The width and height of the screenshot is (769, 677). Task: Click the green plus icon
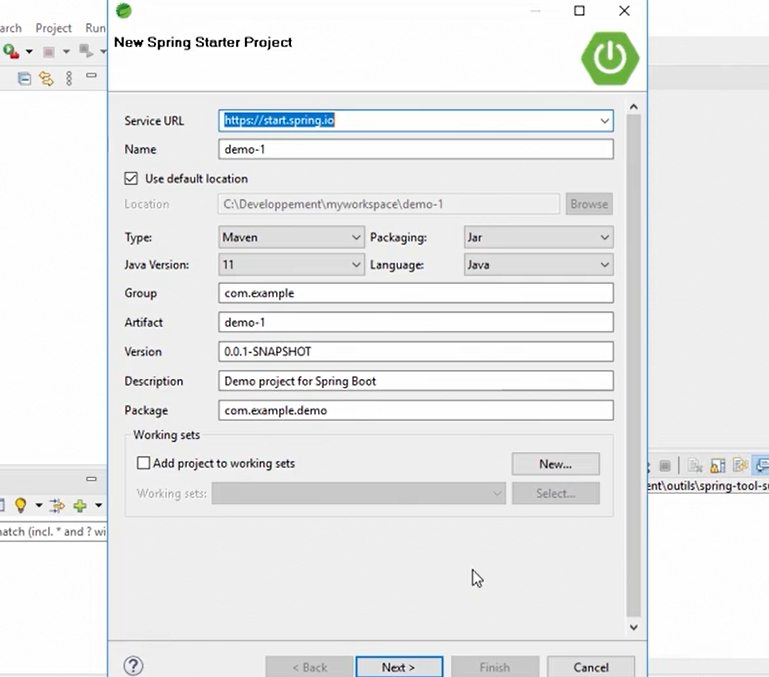(80, 505)
